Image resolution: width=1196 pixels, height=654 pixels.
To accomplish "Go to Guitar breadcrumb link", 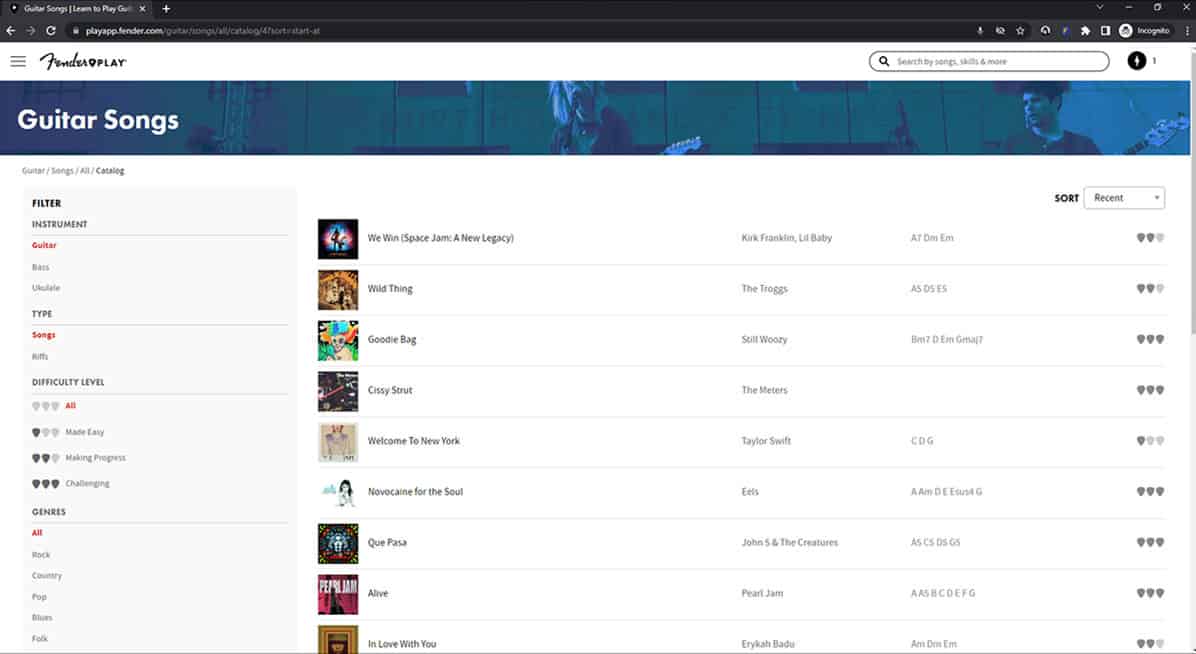I will point(33,171).
